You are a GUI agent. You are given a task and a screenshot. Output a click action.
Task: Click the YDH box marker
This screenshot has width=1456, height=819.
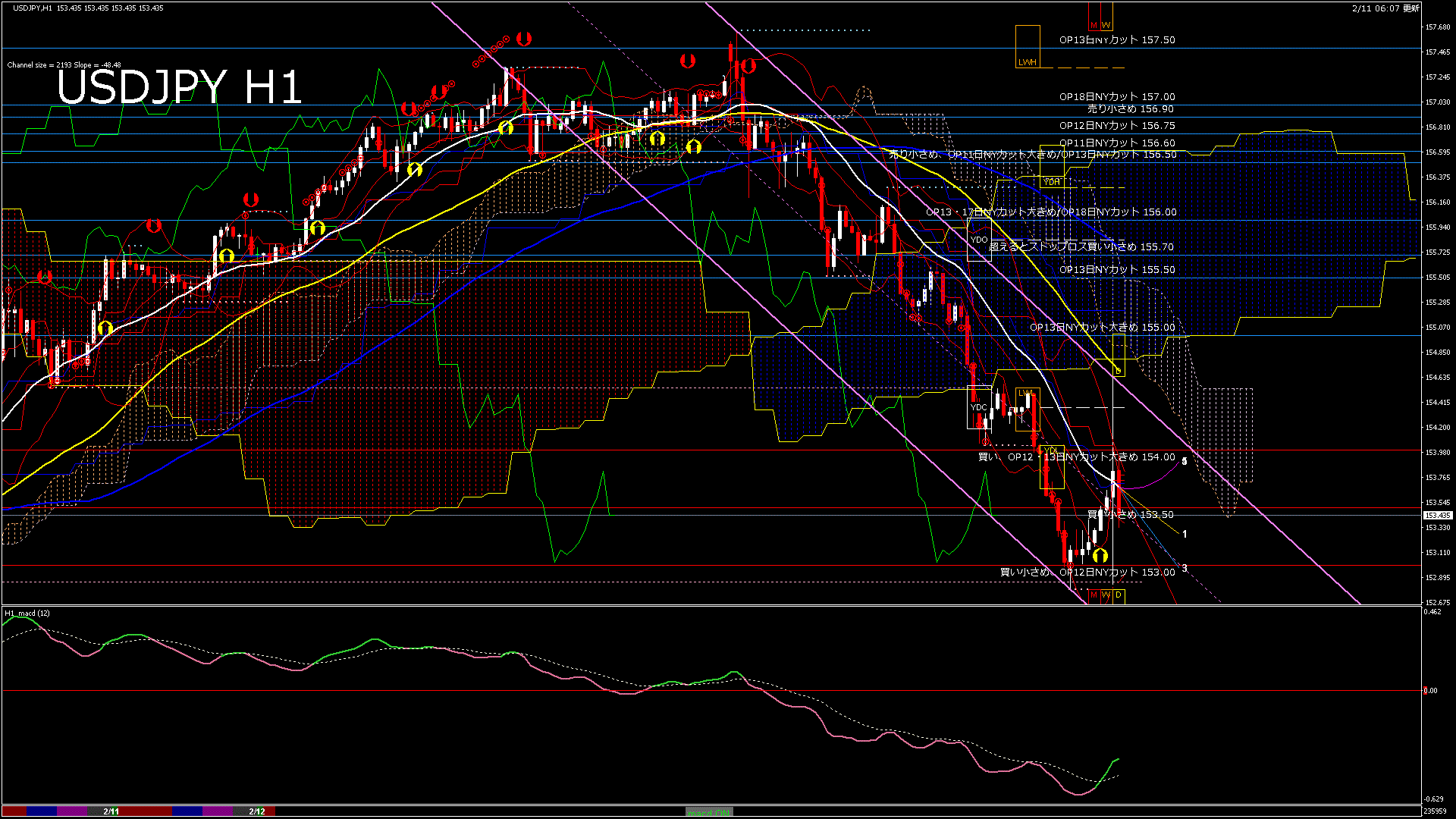pos(1051,182)
